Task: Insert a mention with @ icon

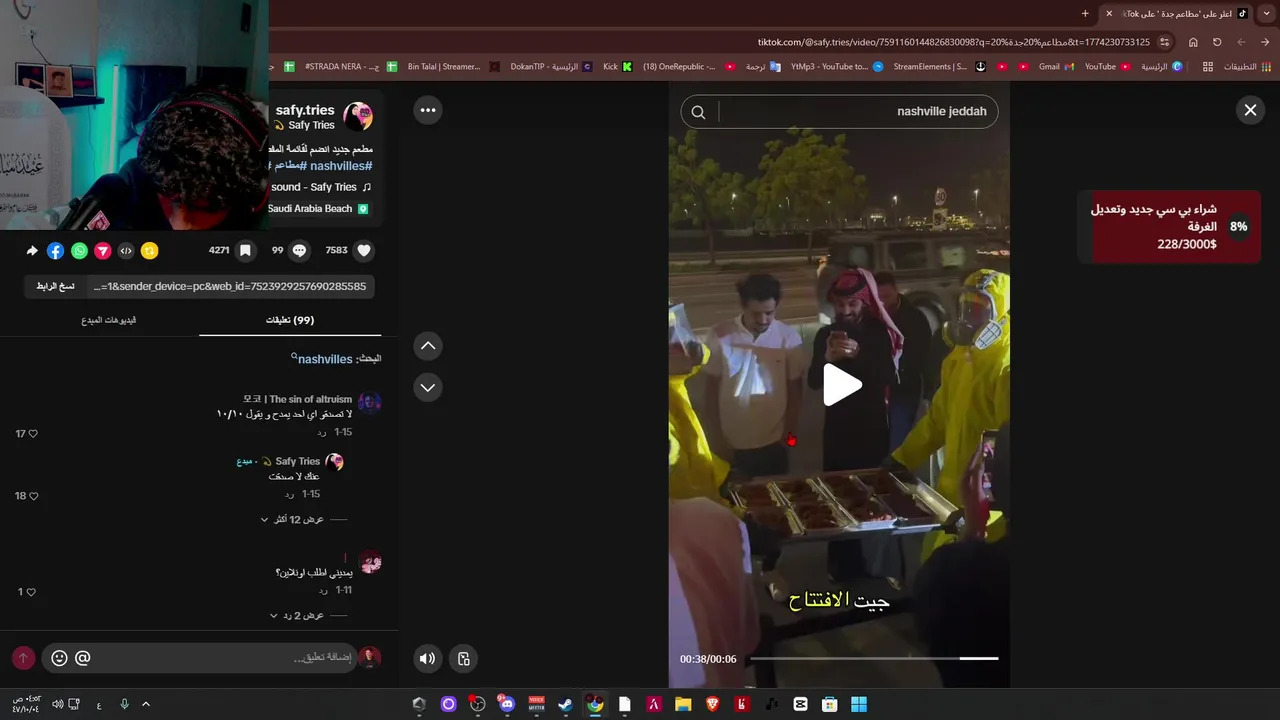Action: (x=83, y=658)
